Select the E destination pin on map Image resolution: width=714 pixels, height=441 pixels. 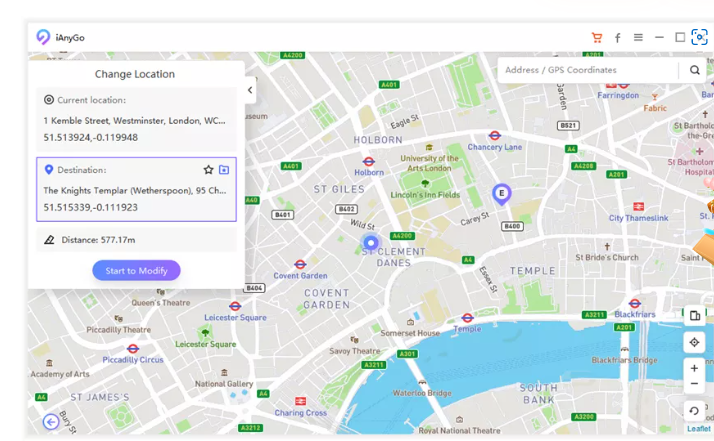(x=501, y=194)
